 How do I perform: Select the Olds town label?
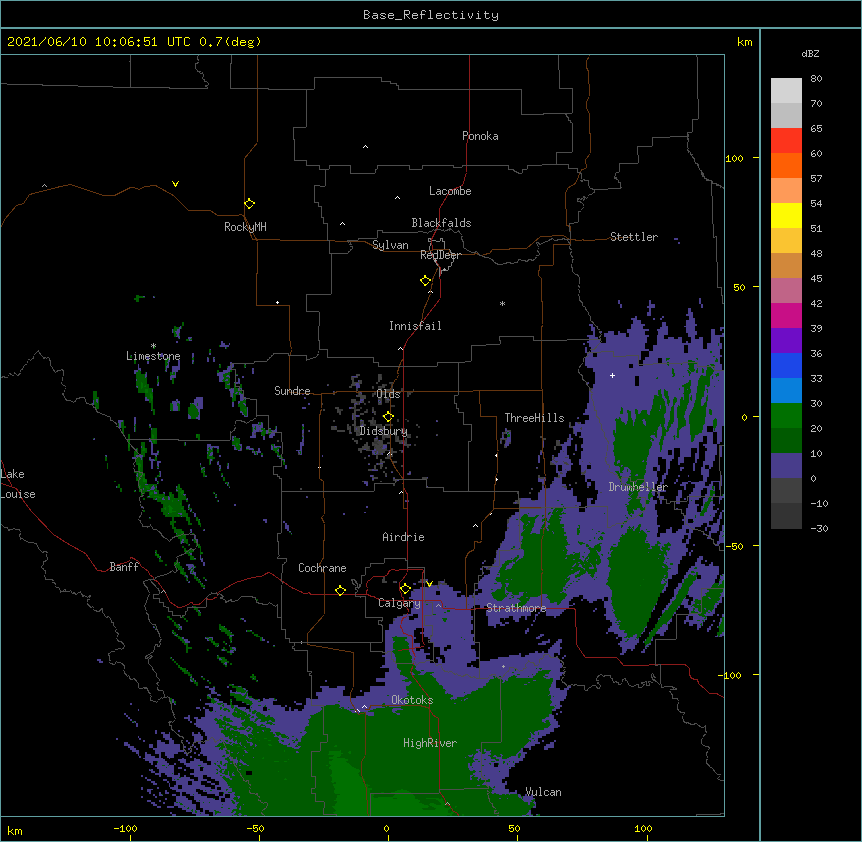(x=388, y=394)
